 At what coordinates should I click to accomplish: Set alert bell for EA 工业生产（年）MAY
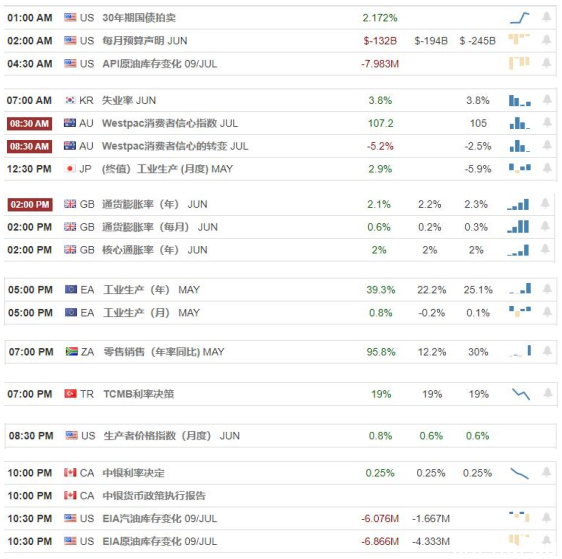click(x=547, y=289)
